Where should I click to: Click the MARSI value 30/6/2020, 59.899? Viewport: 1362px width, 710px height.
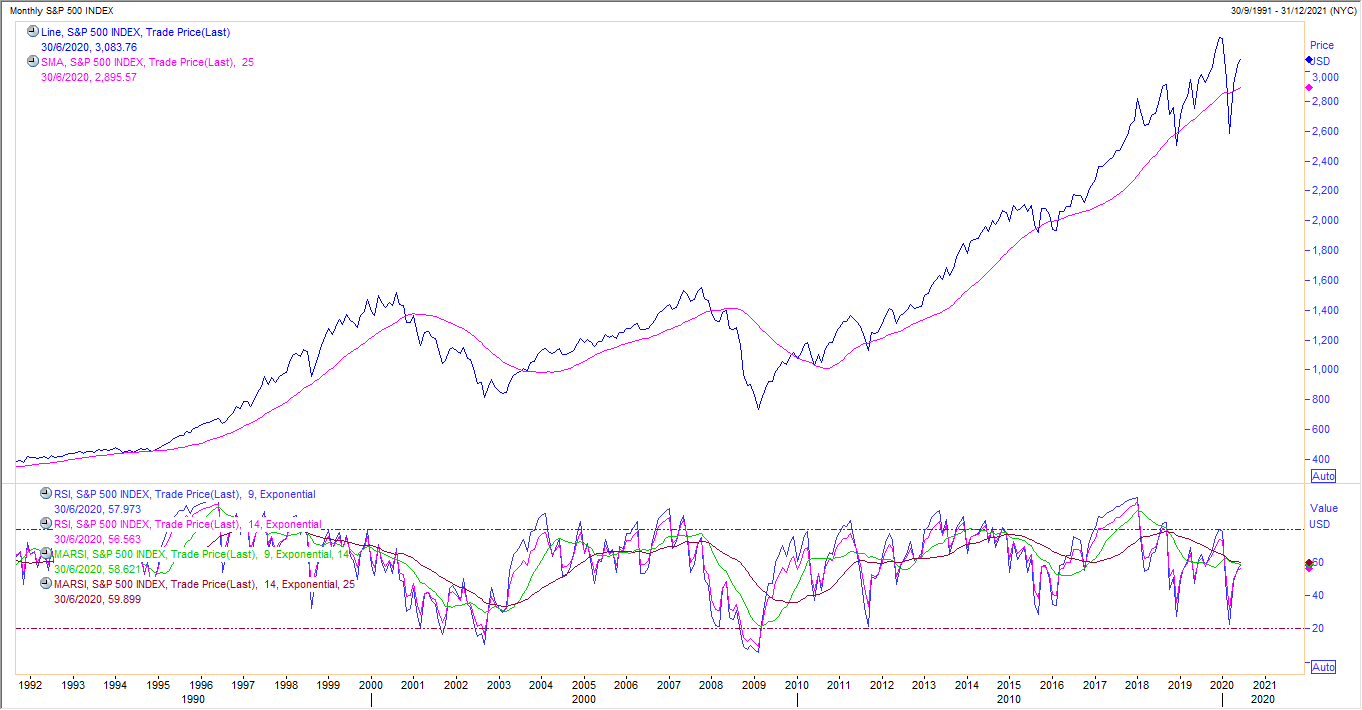click(96, 598)
